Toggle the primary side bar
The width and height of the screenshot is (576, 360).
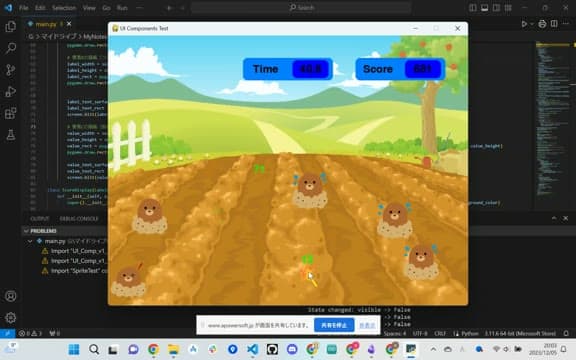(473, 8)
